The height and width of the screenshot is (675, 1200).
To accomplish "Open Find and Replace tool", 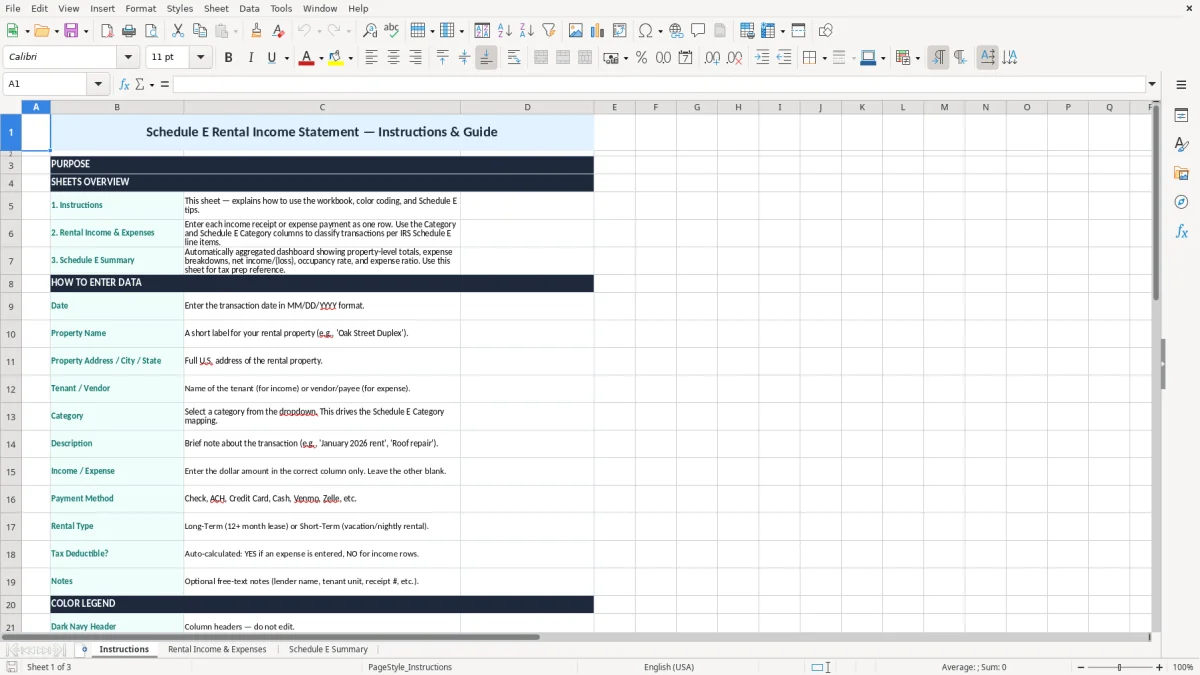I will point(370,31).
